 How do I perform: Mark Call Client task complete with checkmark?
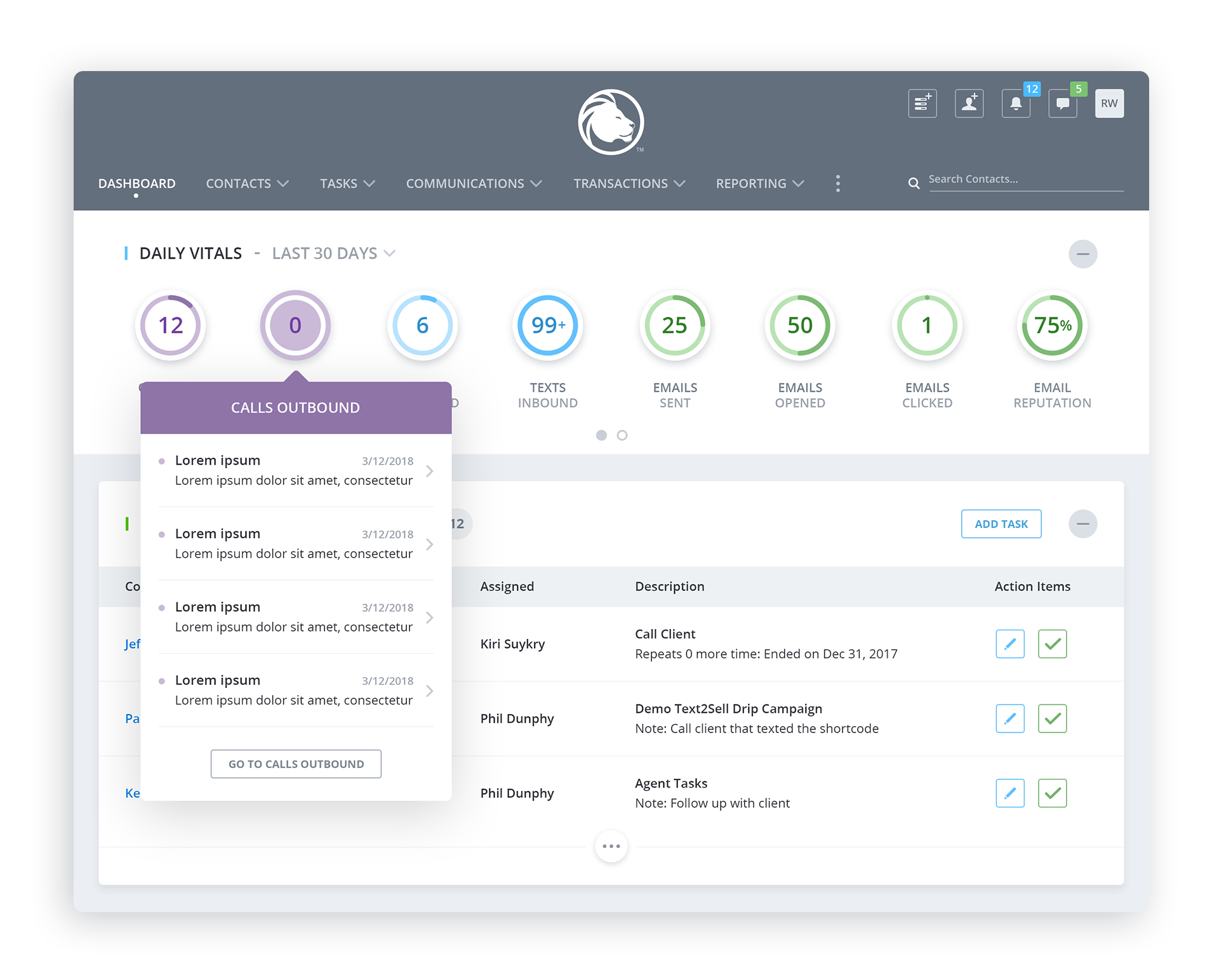tap(1052, 644)
